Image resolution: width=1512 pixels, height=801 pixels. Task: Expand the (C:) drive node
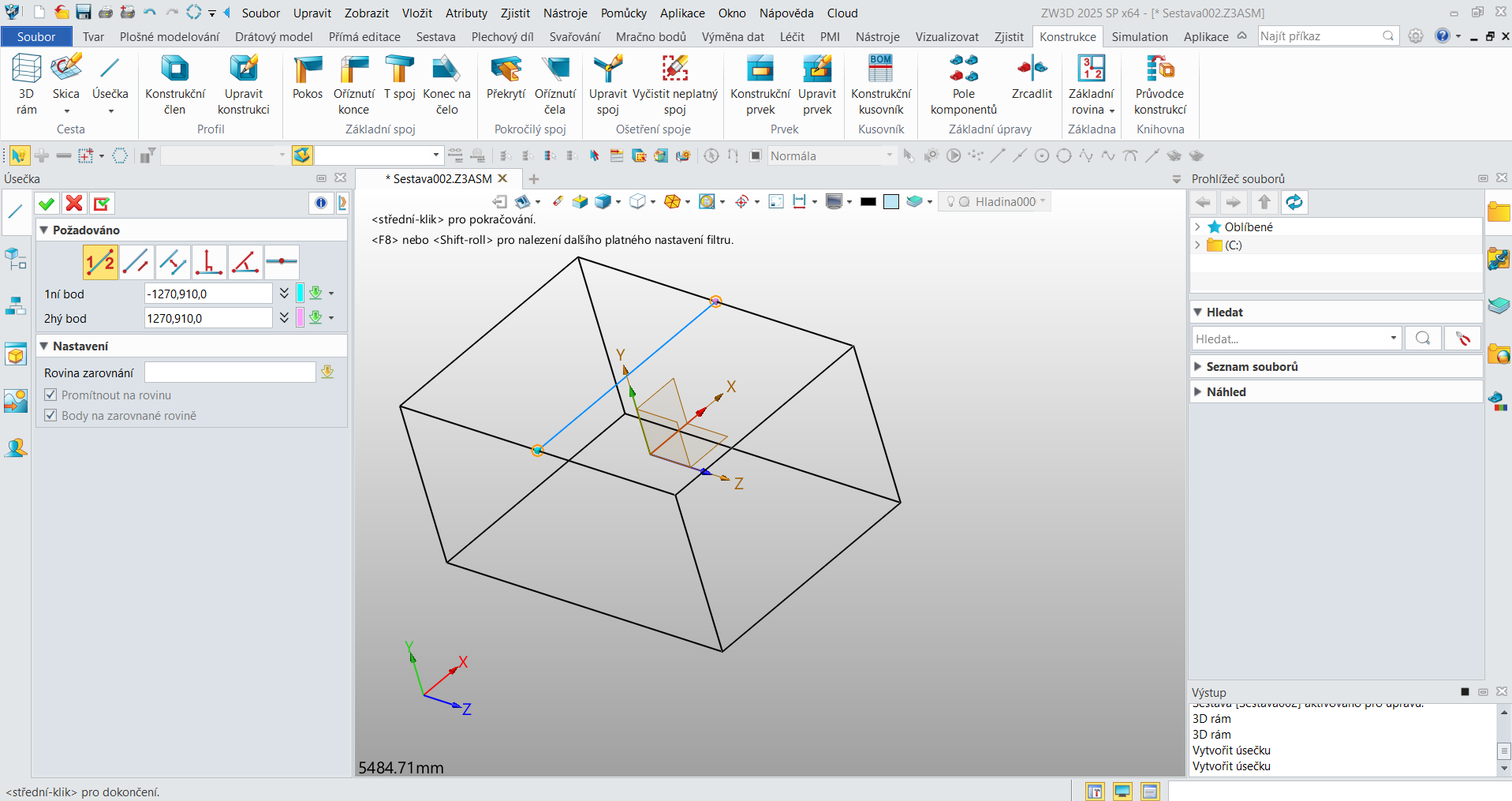(1198, 245)
